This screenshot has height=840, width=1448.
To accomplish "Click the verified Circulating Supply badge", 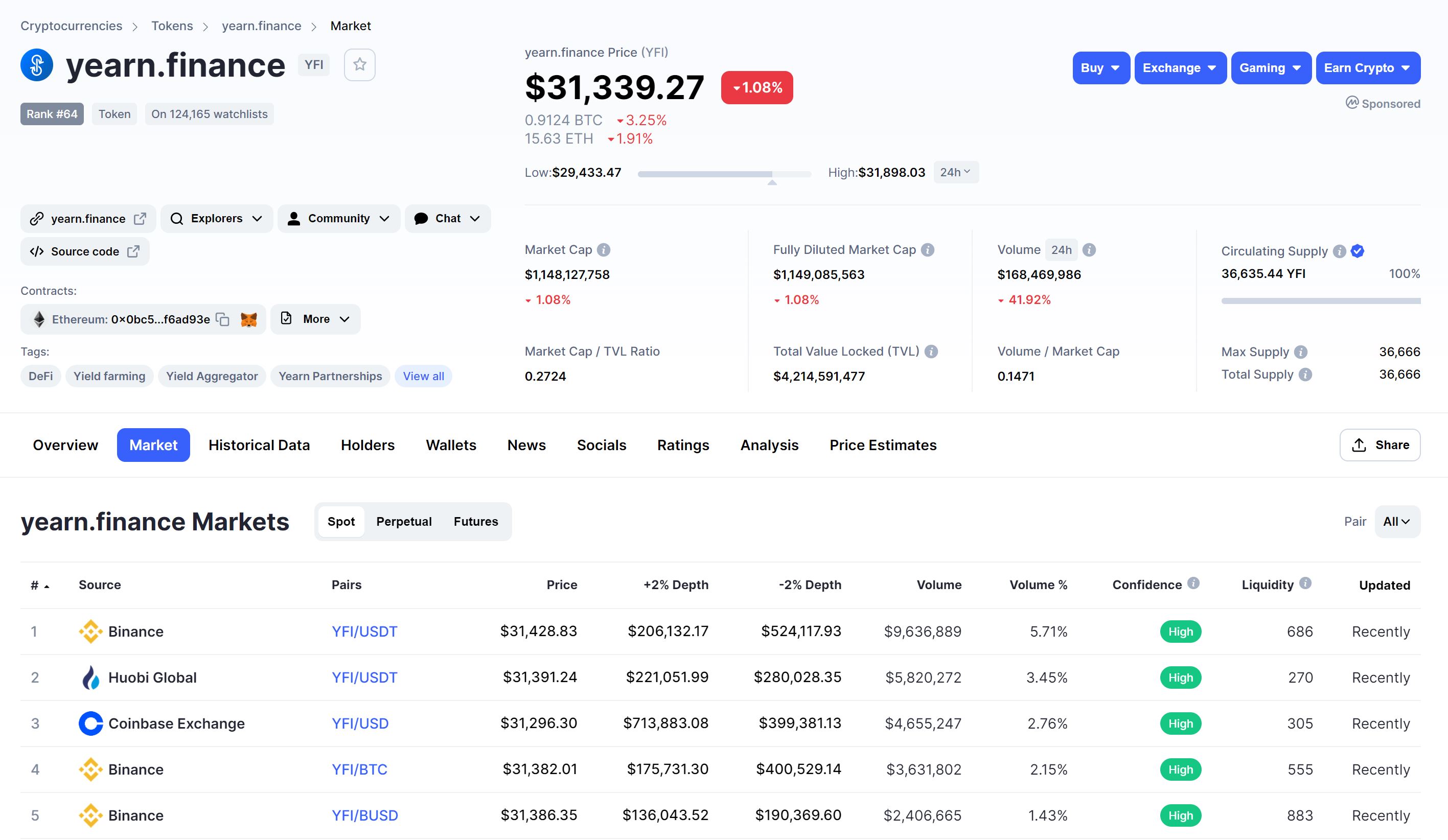I will click(x=1357, y=251).
